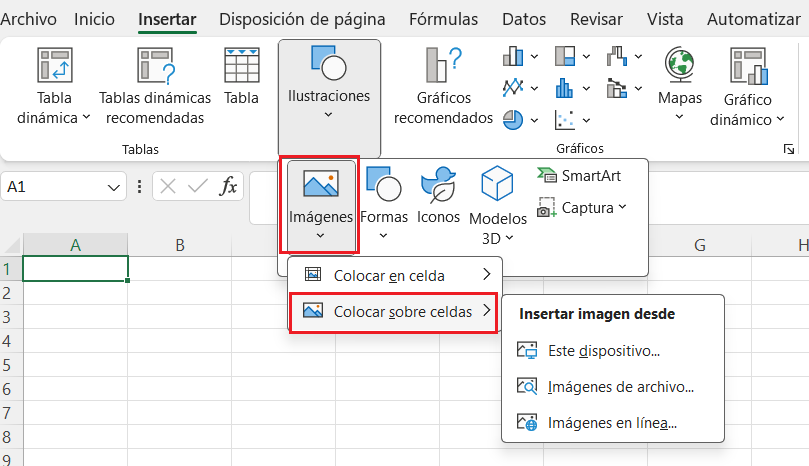Expand the pie chart dropdown
The image size is (809, 466).
coord(534,120)
